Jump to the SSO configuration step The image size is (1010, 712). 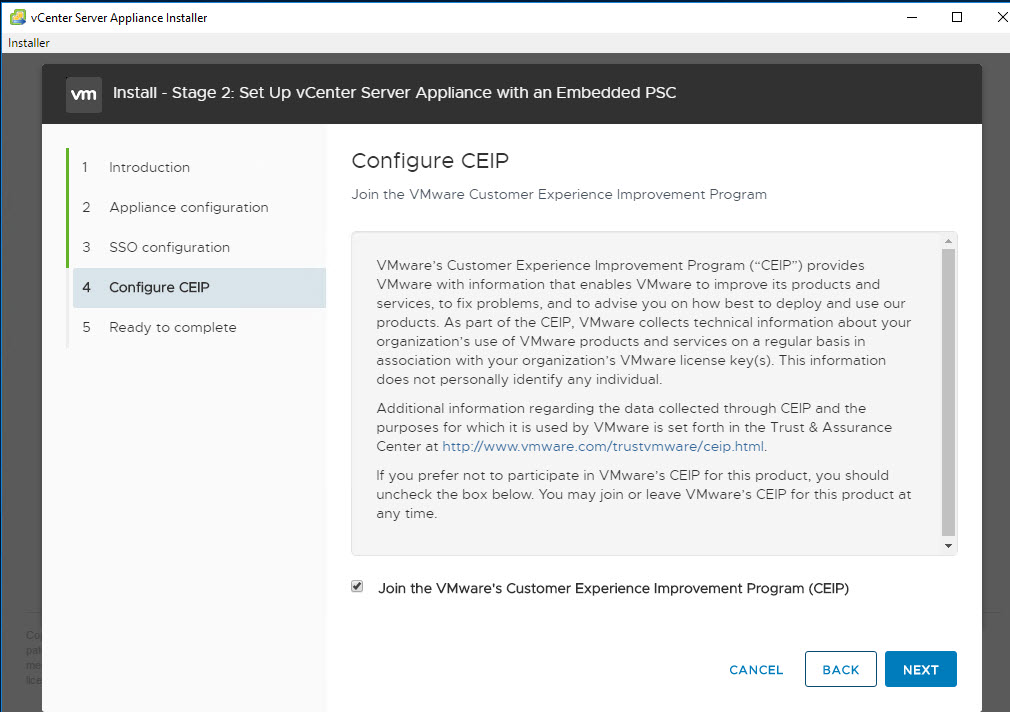(169, 247)
